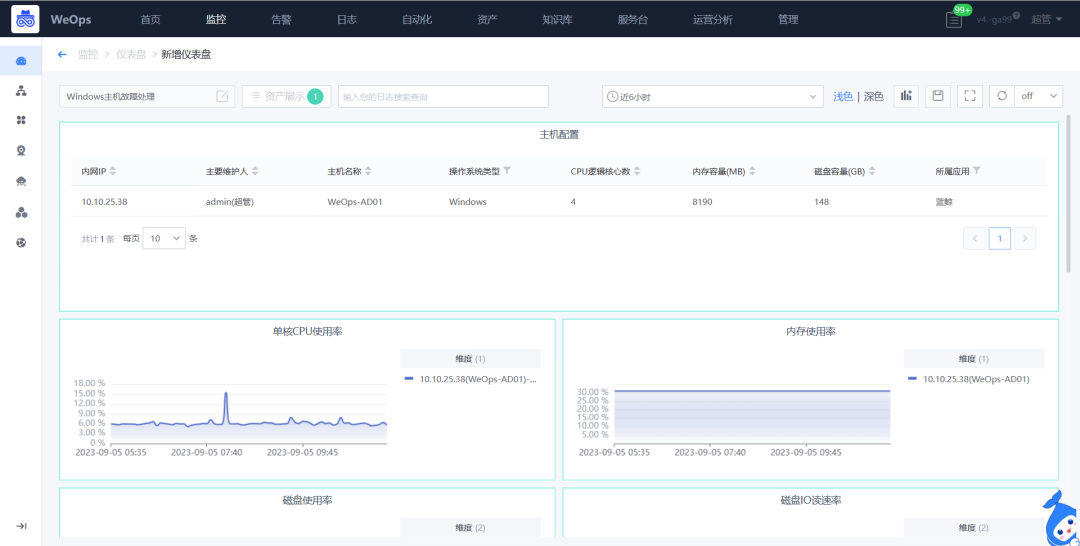The width and height of the screenshot is (1080, 546).
Task: Click the WeOps logo icon
Action: (25, 19)
